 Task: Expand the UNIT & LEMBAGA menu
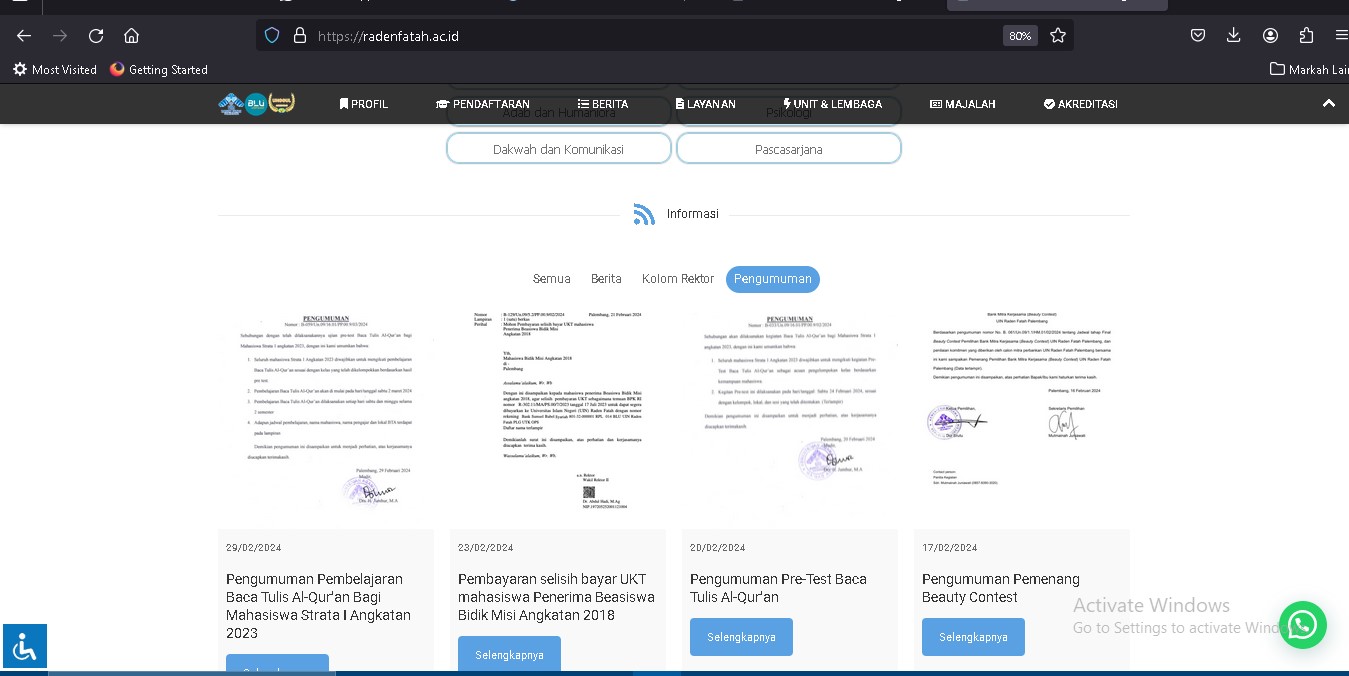click(x=832, y=104)
